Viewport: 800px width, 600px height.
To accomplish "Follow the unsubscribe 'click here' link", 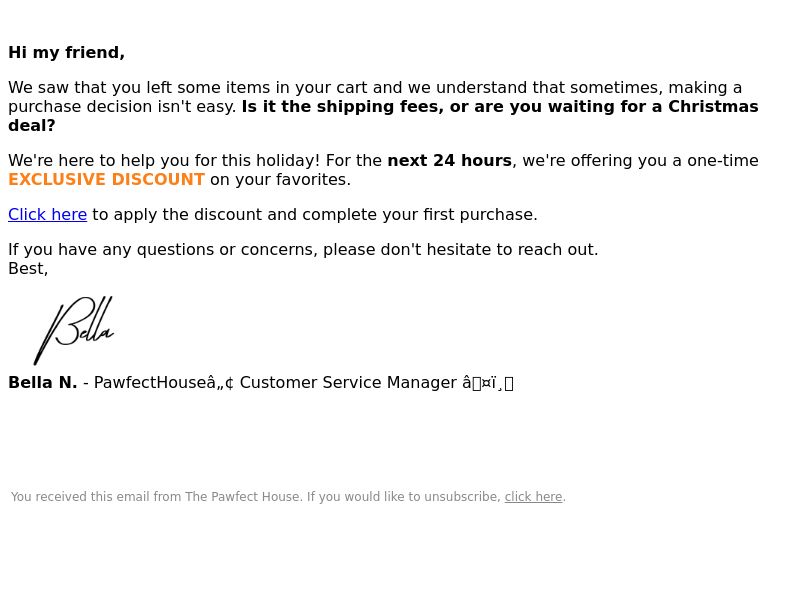I will click(533, 497).
